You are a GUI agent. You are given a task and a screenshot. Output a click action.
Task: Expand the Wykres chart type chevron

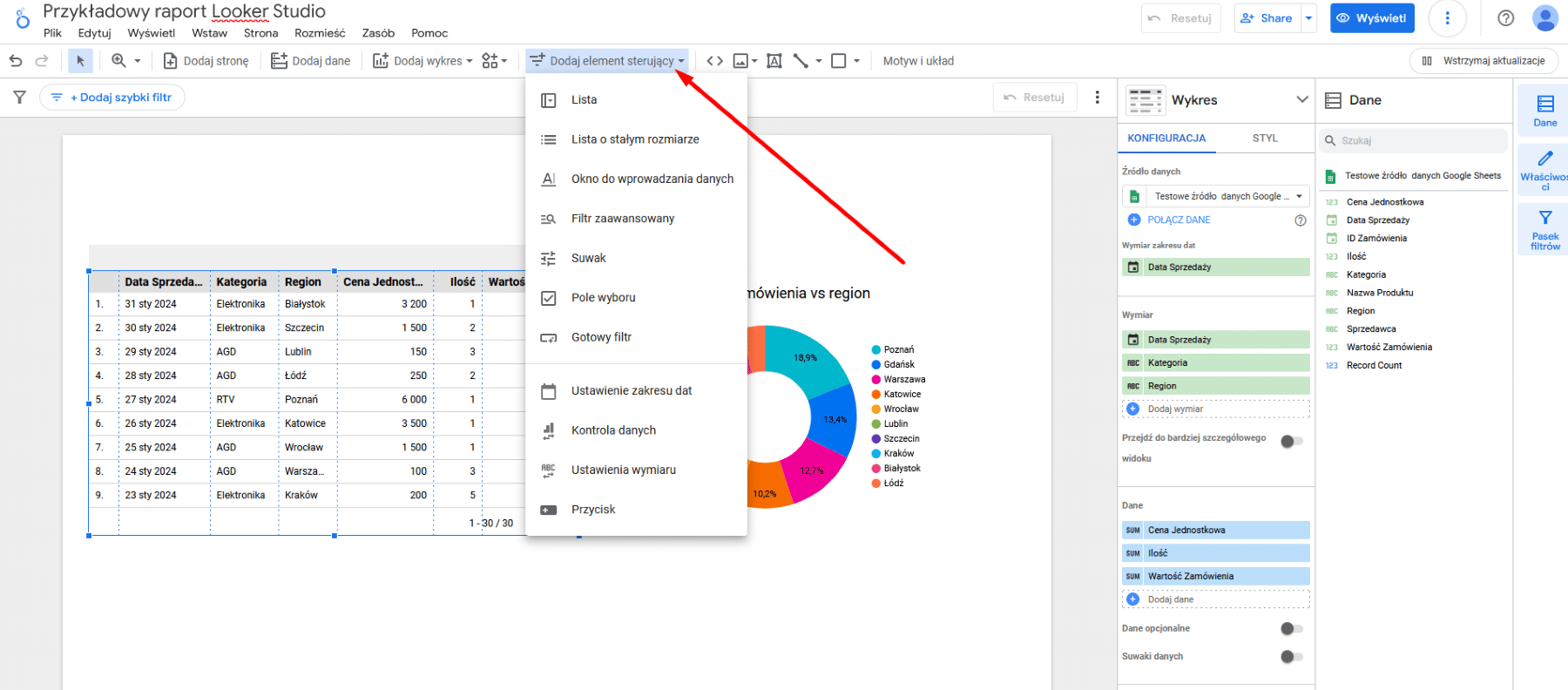tap(1302, 99)
